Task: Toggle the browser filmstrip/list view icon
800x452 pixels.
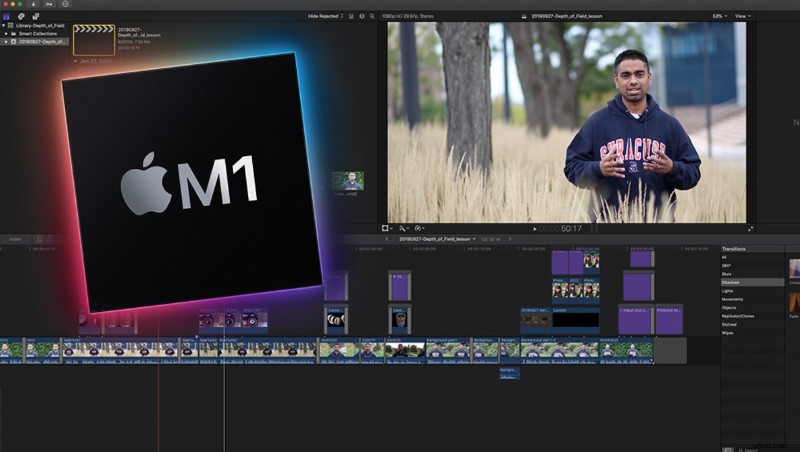Action: click(x=351, y=16)
